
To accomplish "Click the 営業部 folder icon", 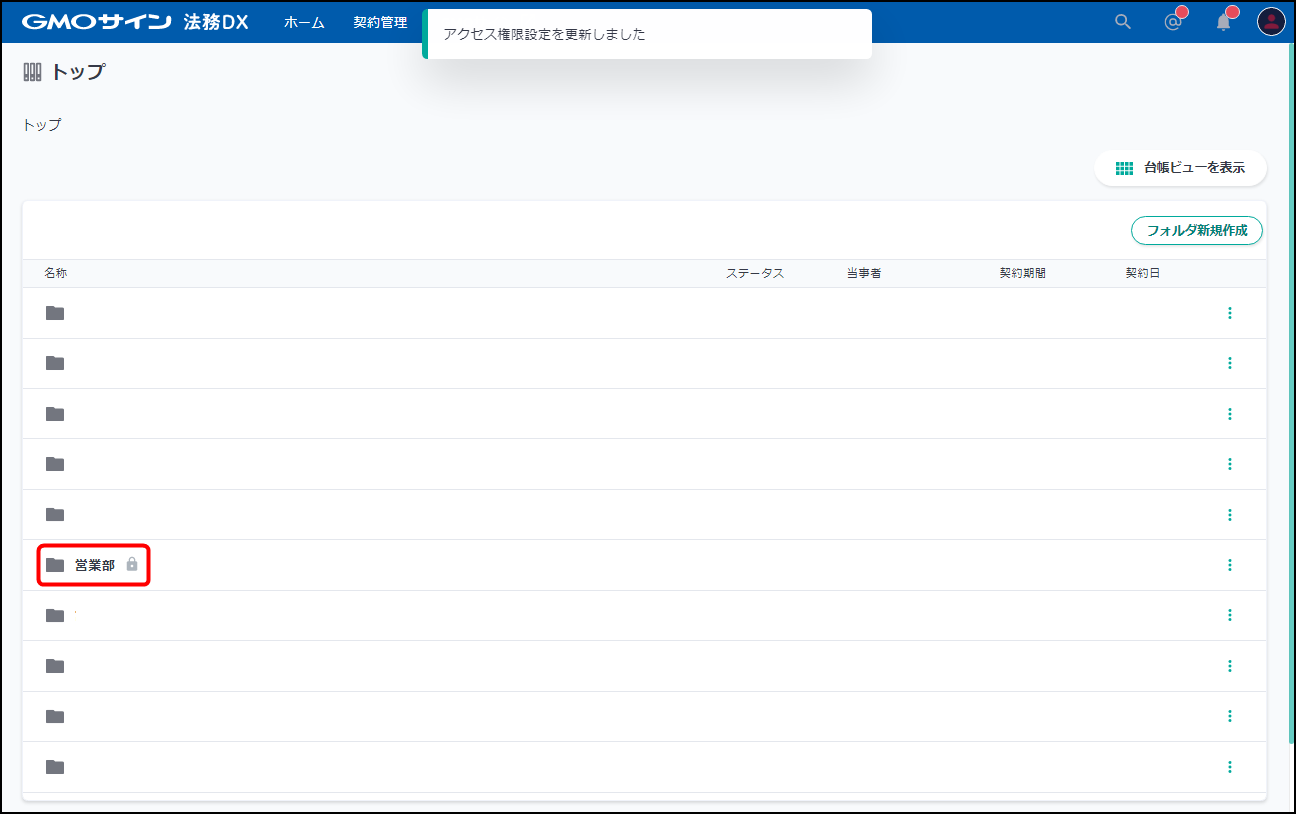I will (x=55, y=565).
